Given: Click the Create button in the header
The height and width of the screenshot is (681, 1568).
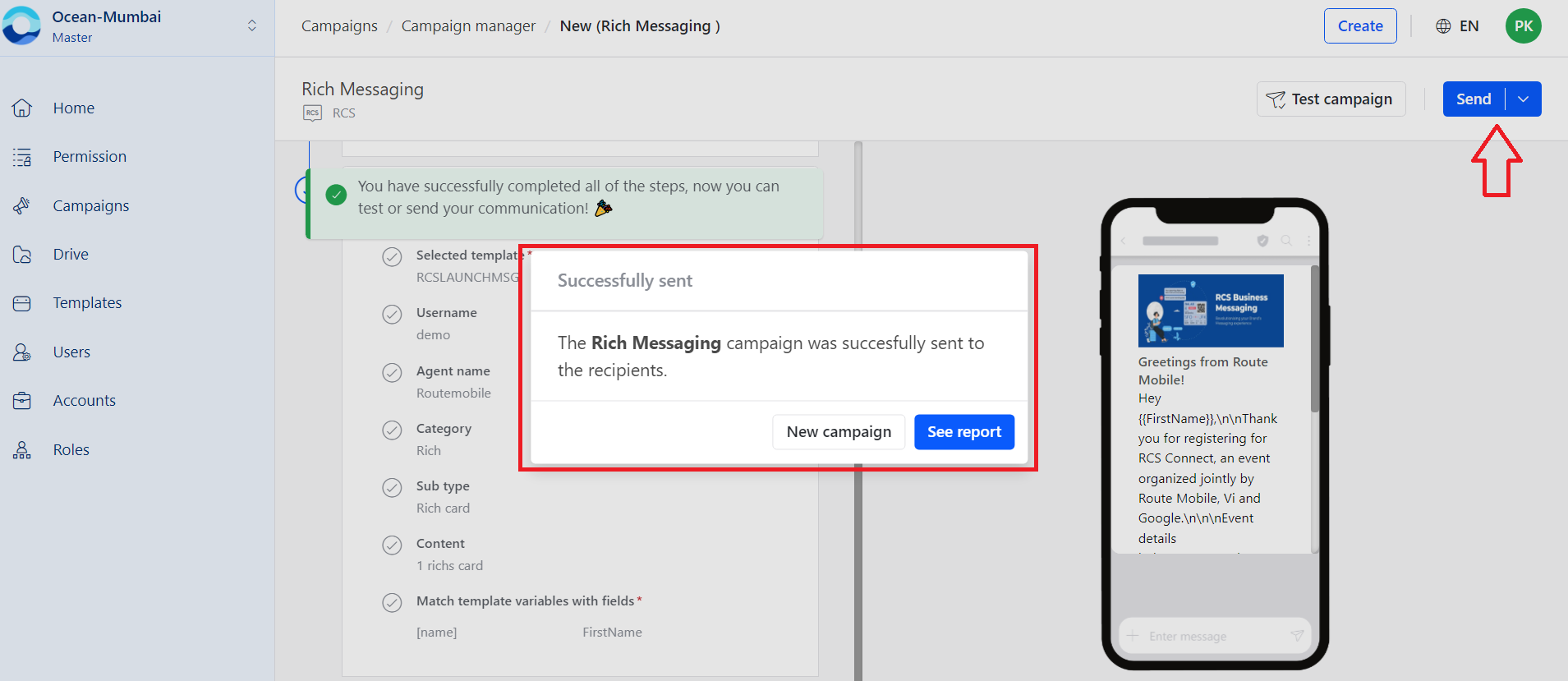Looking at the screenshot, I should pos(1360,26).
